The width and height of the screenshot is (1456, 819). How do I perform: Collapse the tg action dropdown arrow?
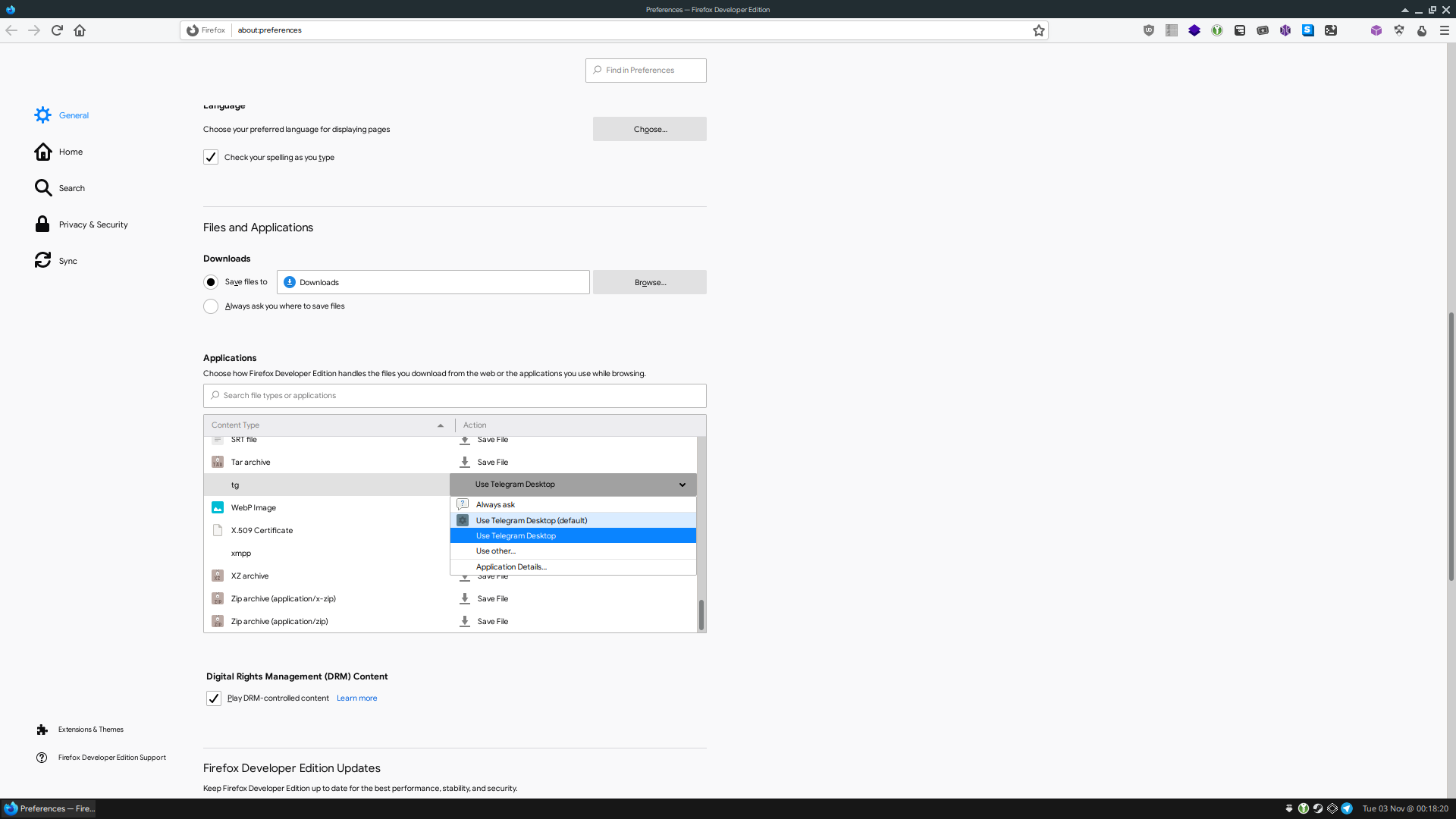(x=682, y=485)
